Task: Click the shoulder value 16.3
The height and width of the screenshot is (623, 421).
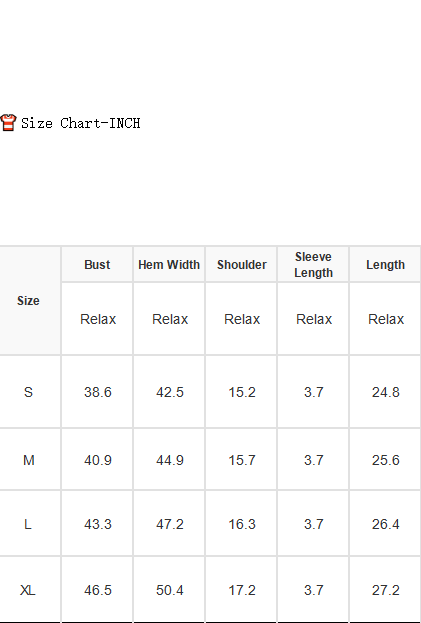Action: click(x=241, y=524)
